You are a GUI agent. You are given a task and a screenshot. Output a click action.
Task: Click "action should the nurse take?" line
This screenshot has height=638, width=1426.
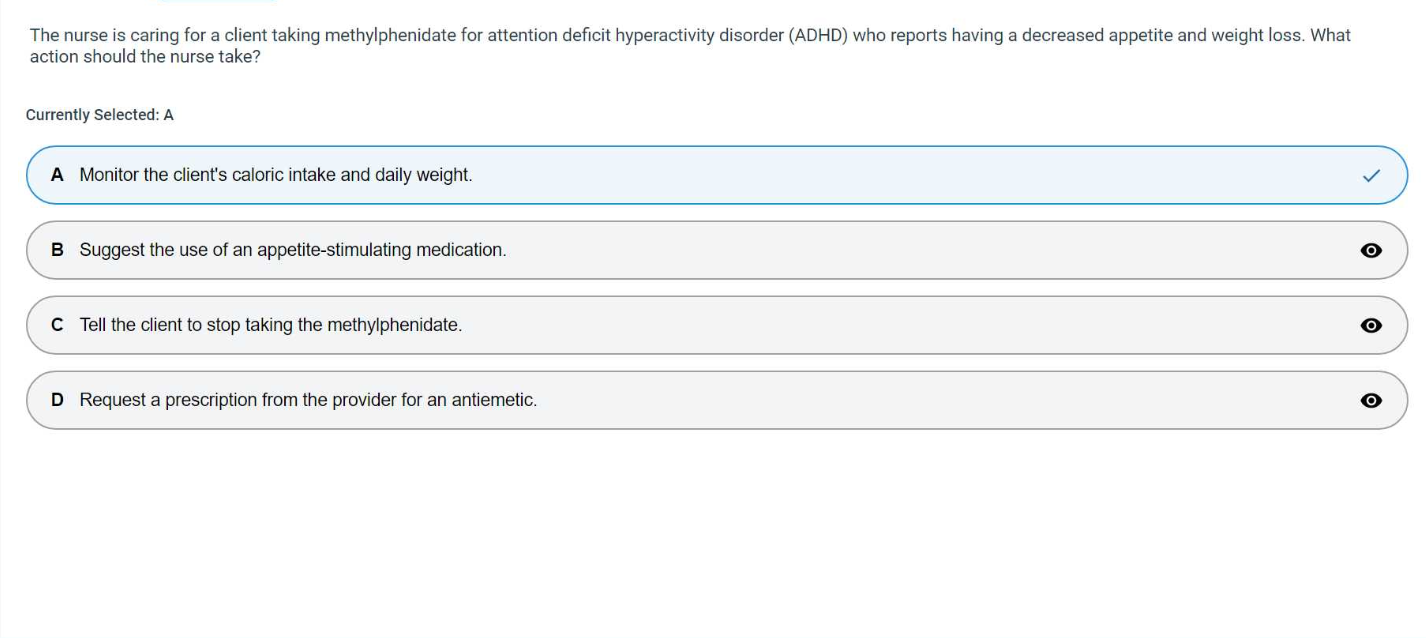145,57
